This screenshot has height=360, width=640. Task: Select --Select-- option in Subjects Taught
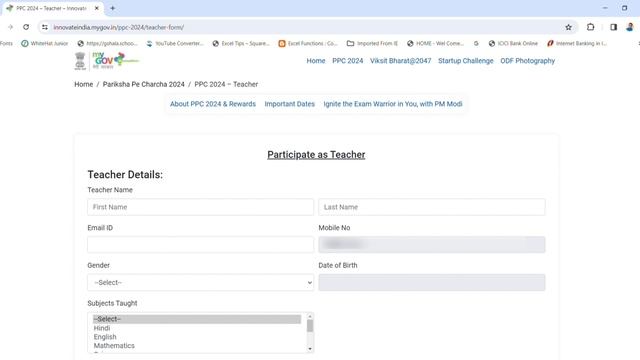click(197, 319)
